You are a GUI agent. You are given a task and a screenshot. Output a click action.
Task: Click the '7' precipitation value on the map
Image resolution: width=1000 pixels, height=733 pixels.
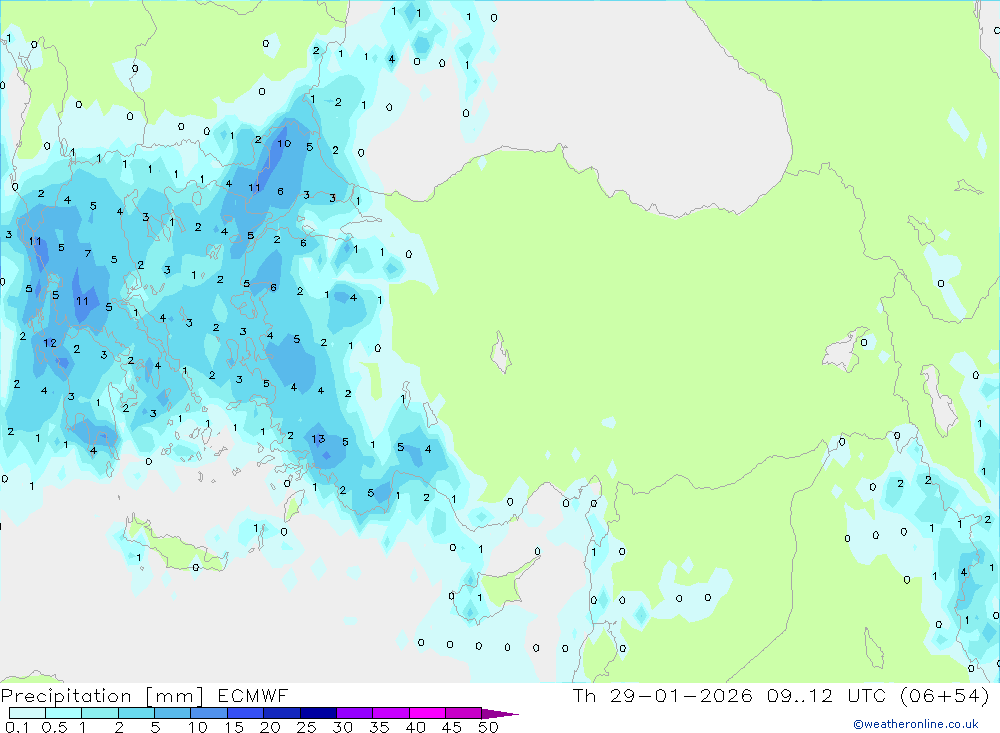[88, 253]
